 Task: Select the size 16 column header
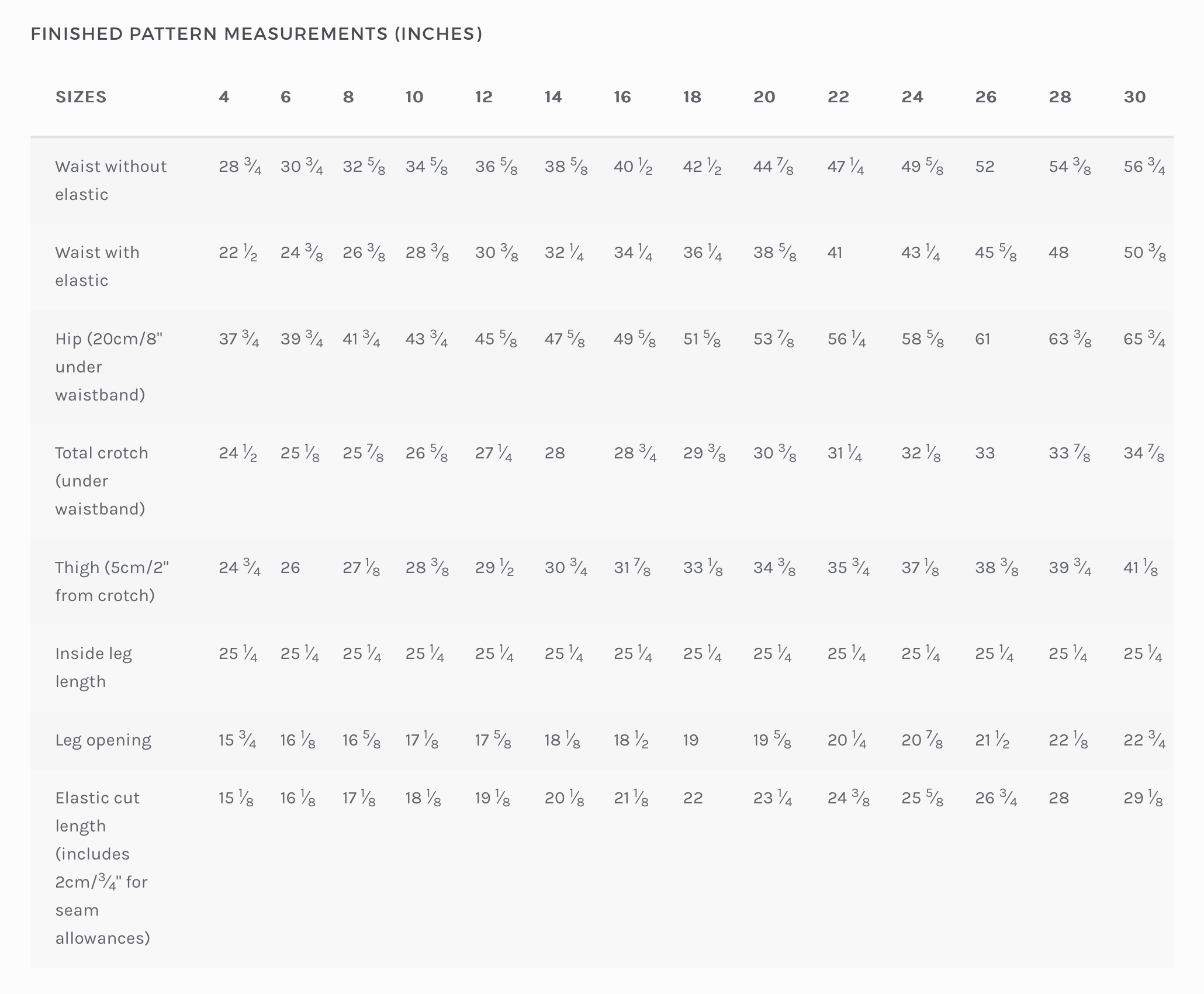[622, 97]
